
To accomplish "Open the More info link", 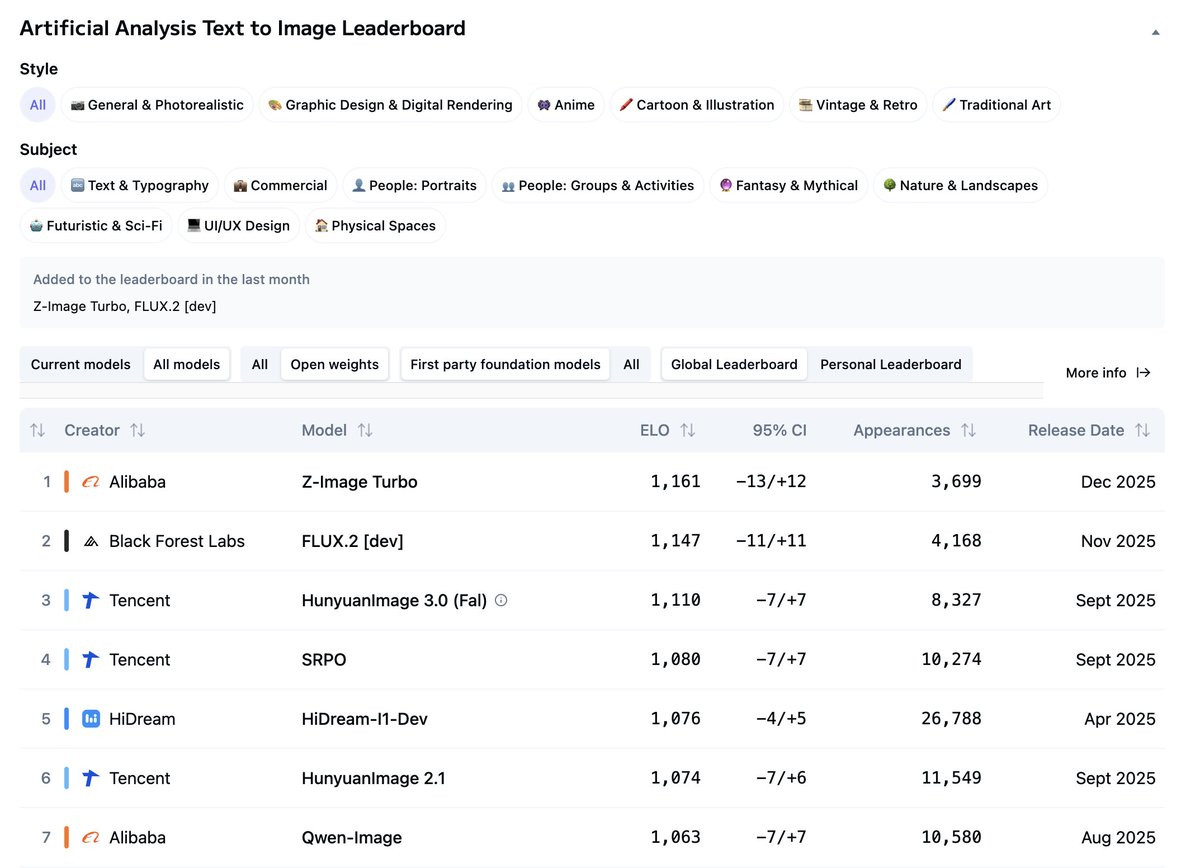I will [x=1108, y=372].
